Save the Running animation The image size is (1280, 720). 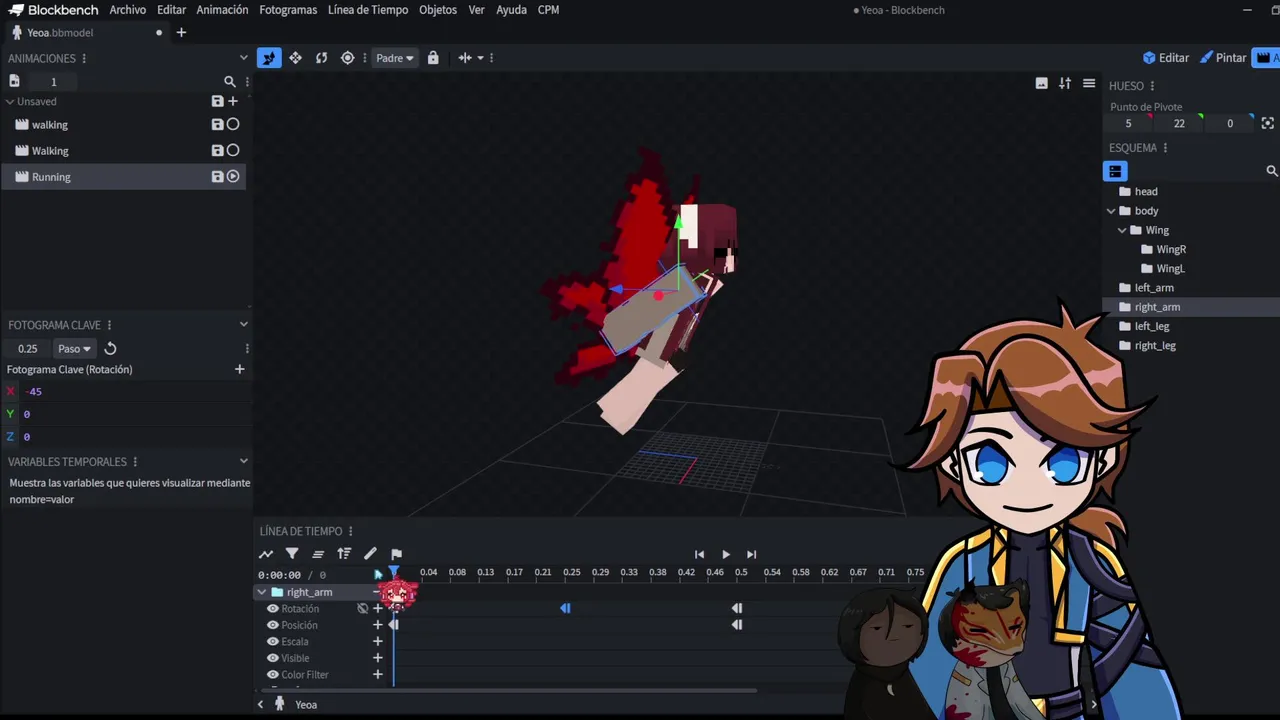[x=217, y=176]
